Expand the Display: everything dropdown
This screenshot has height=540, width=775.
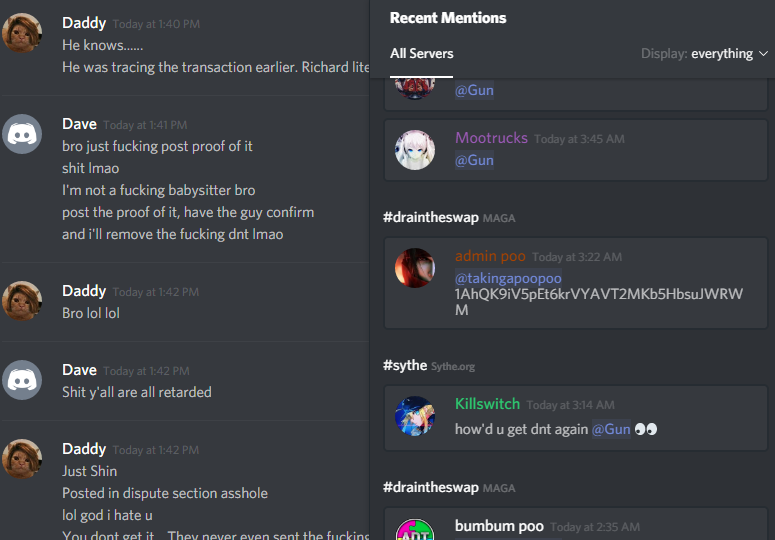704,53
